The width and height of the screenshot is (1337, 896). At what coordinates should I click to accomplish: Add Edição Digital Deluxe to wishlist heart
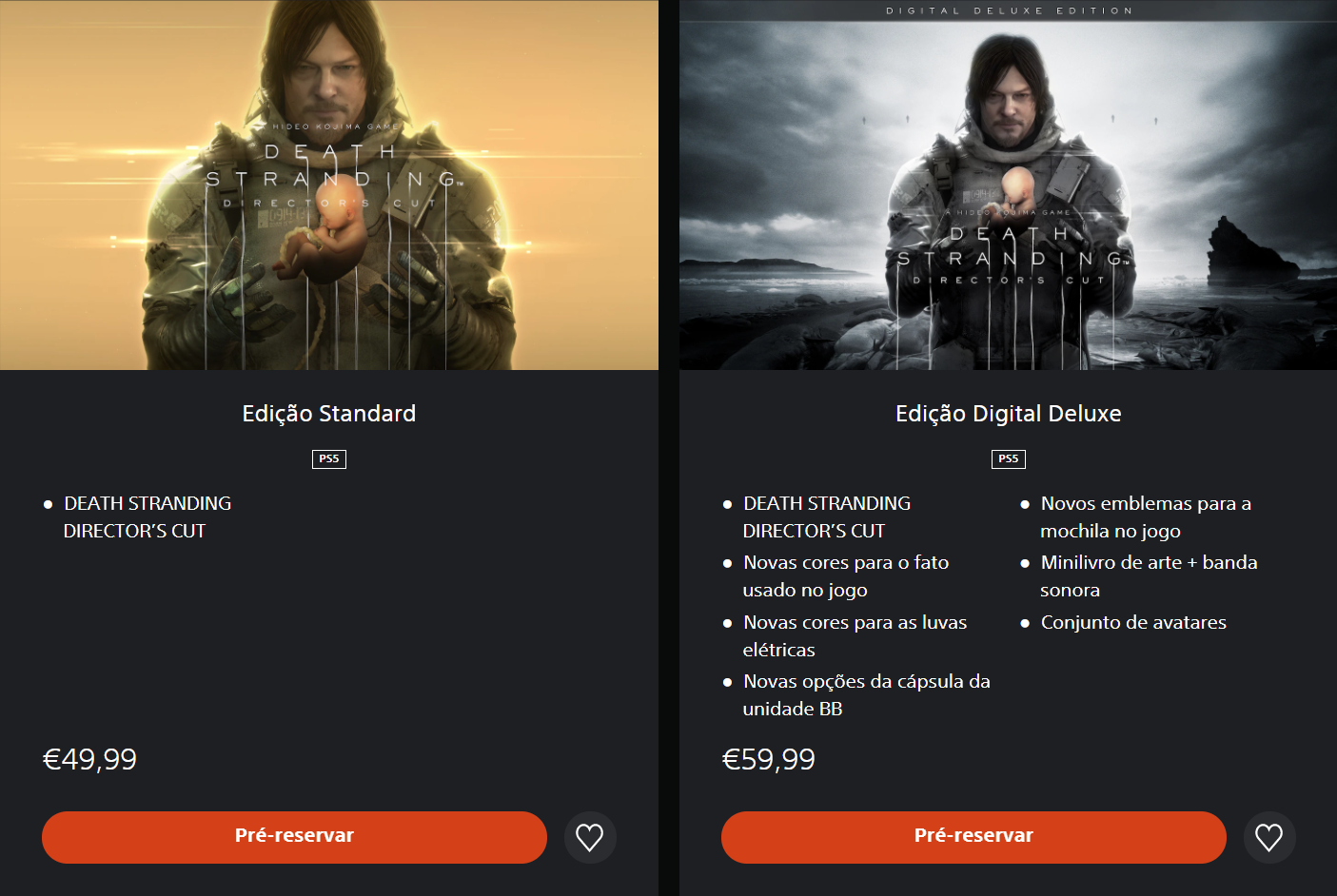click(x=1269, y=837)
